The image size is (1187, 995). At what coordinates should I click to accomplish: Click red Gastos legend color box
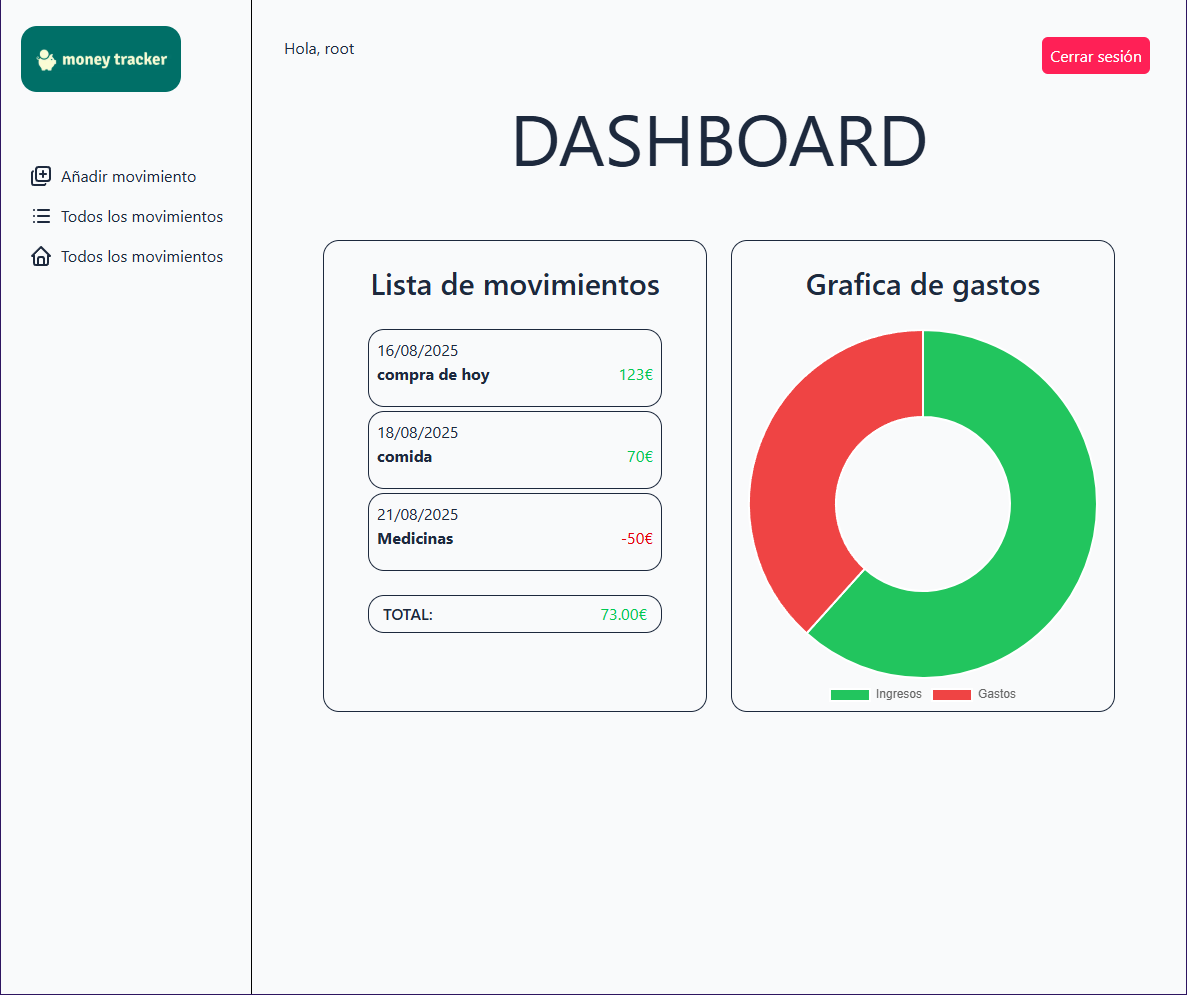tap(951, 695)
